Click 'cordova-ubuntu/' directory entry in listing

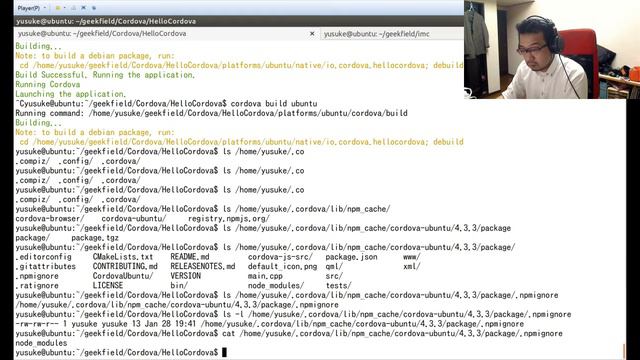(x=134, y=218)
